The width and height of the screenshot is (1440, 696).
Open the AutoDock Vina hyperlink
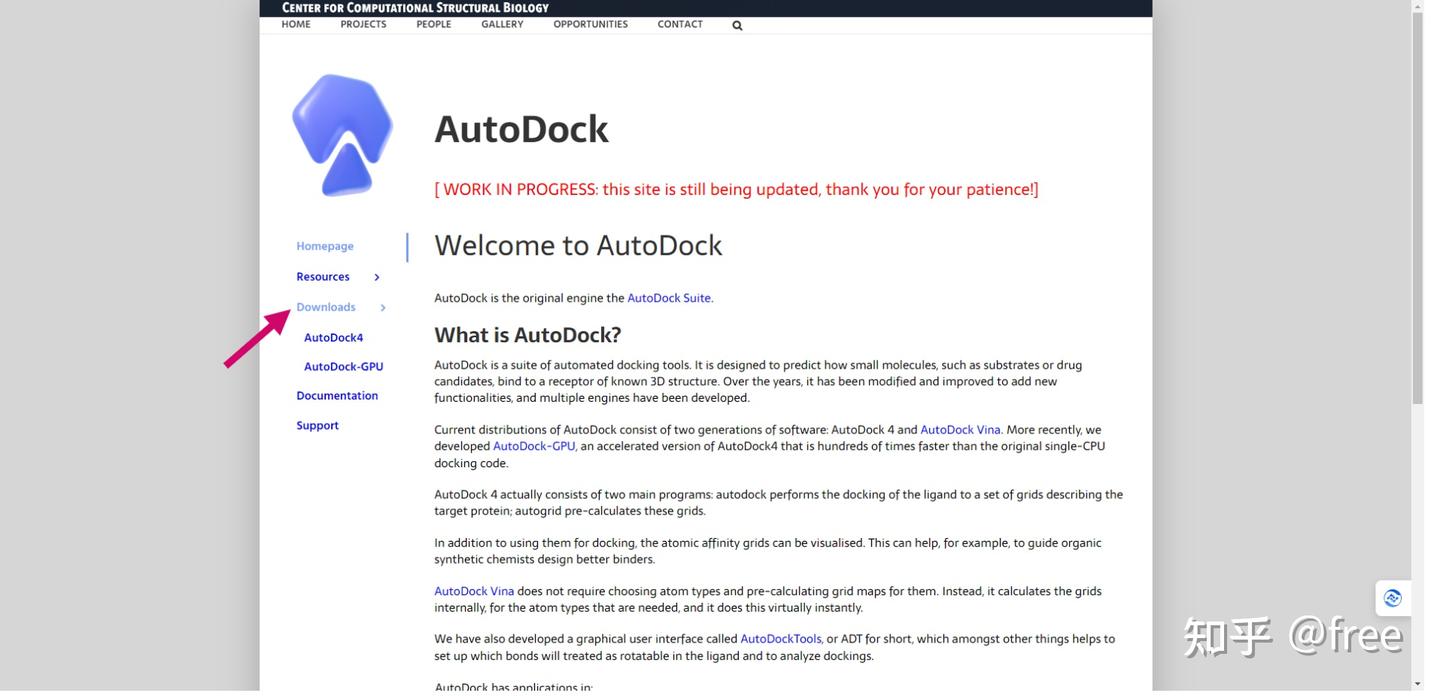[x=960, y=429]
